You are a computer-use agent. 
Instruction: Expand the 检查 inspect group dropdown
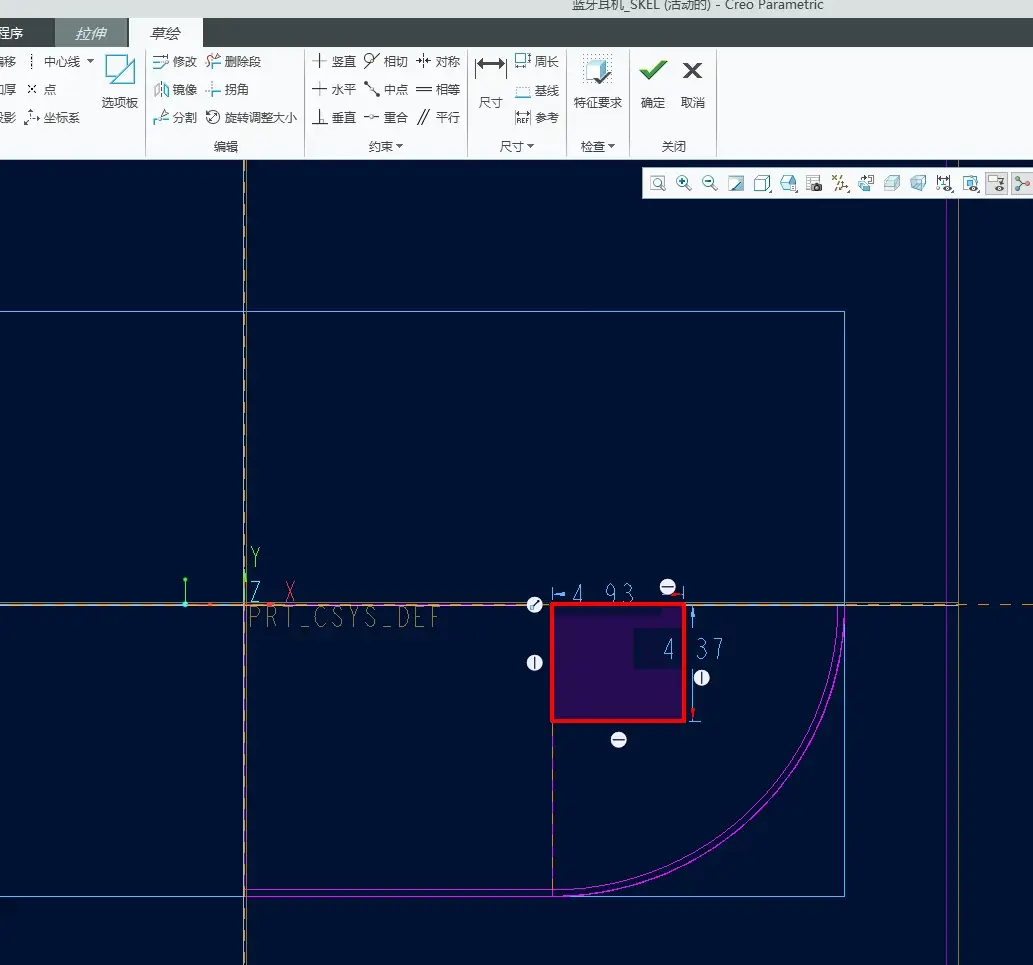coord(598,146)
